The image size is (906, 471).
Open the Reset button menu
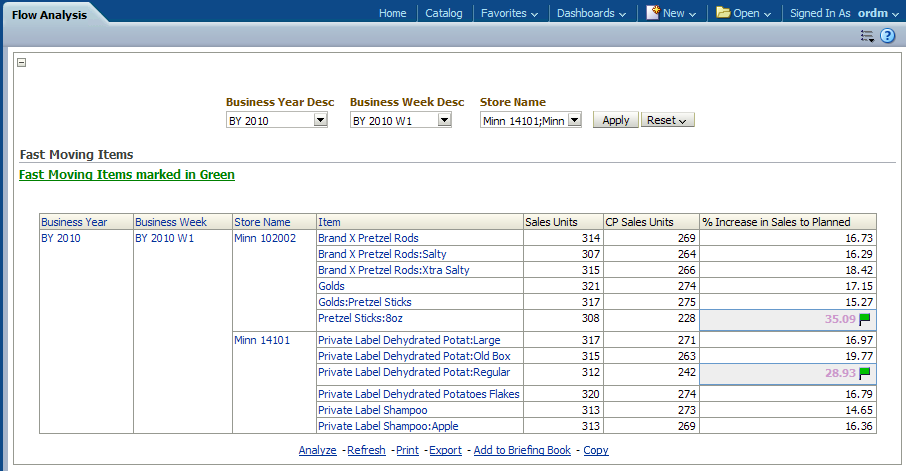point(667,120)
